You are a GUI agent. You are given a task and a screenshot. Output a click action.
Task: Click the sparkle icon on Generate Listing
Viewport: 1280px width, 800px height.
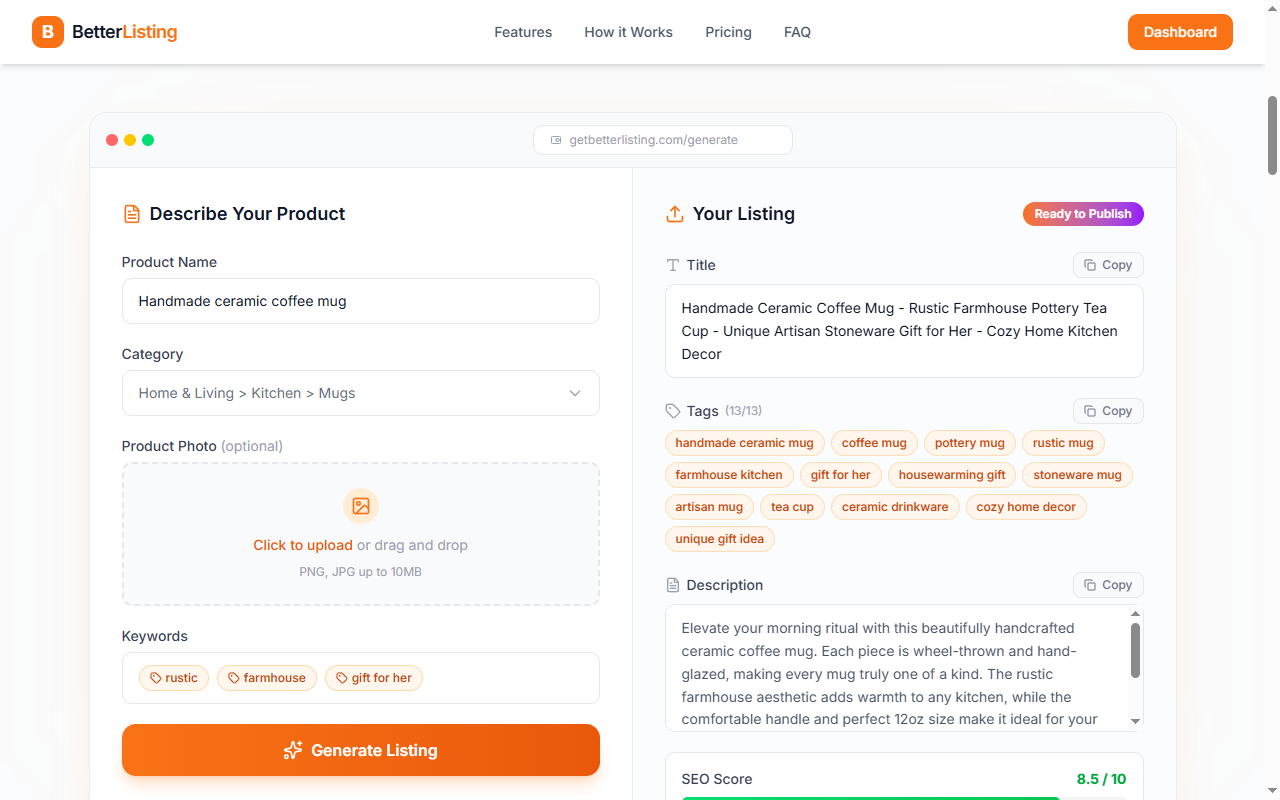(292, 750)
